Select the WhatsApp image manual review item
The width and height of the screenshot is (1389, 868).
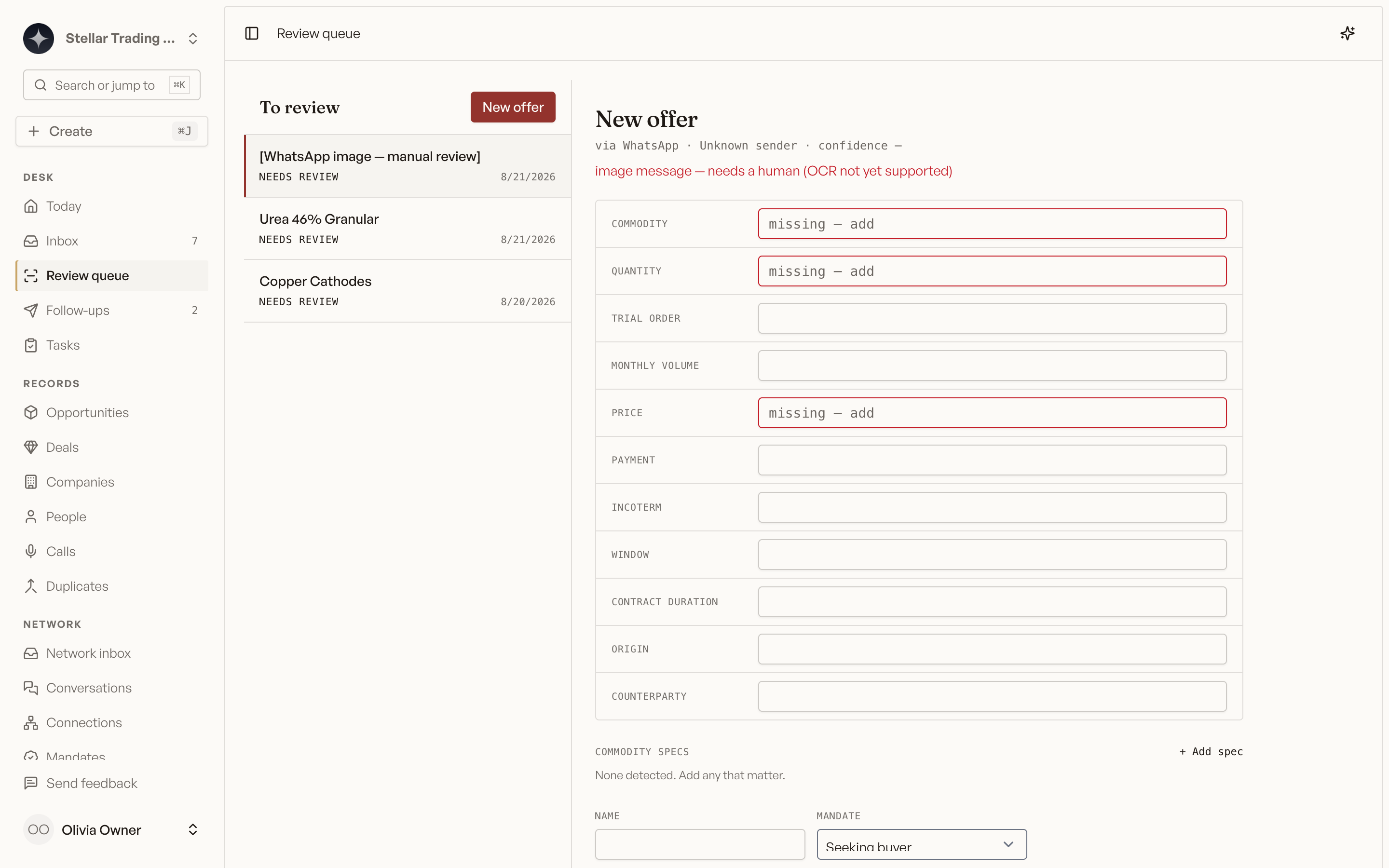coord(408,166)
